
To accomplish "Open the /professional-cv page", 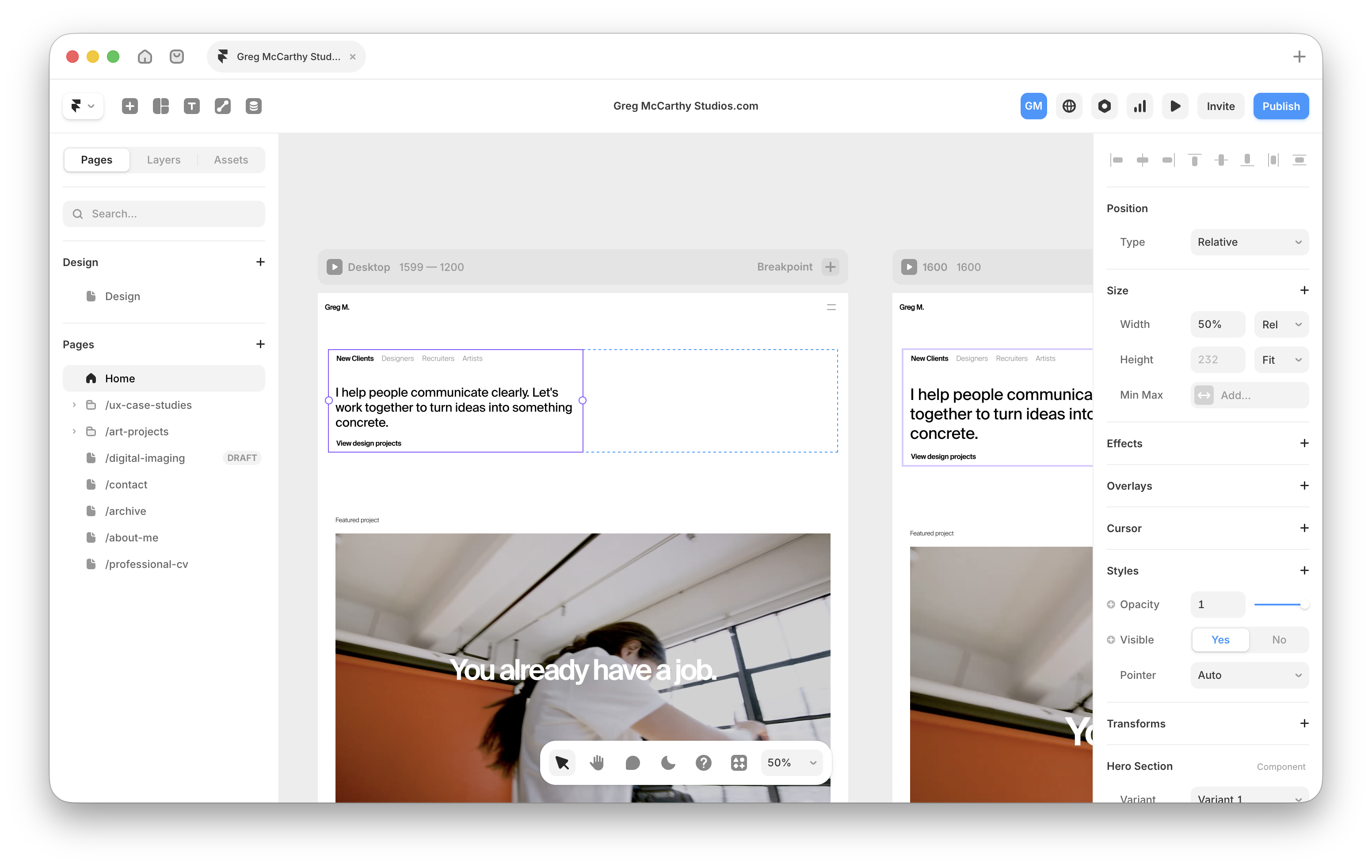I will (x=164, y=564).
